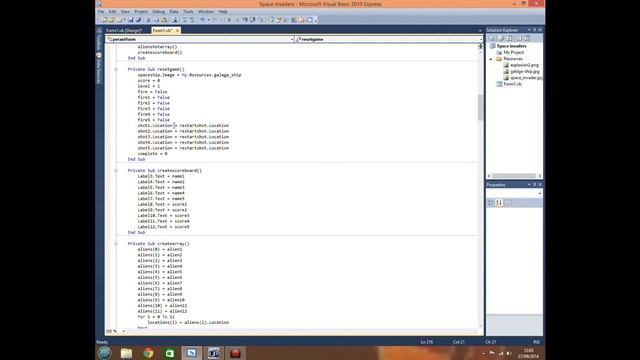Open the Window menu

[x=206, y=11]
